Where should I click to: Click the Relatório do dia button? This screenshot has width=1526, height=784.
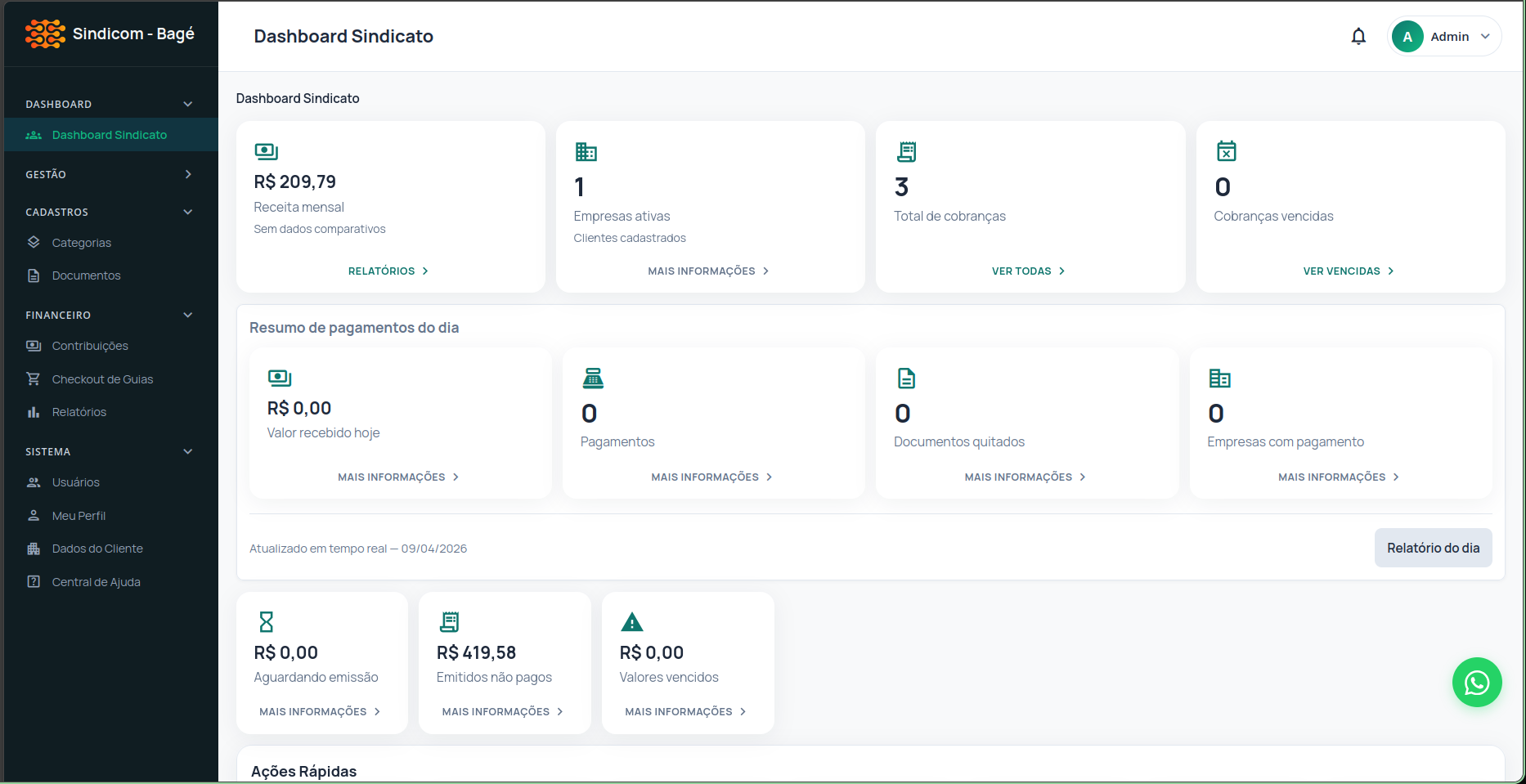point(1433,548)
